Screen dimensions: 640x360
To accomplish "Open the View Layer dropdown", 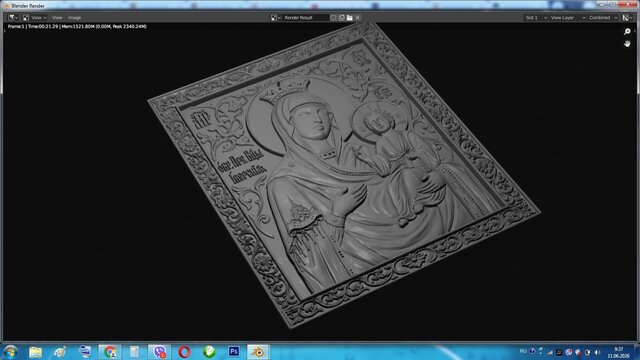I will (x=568, y=18).
